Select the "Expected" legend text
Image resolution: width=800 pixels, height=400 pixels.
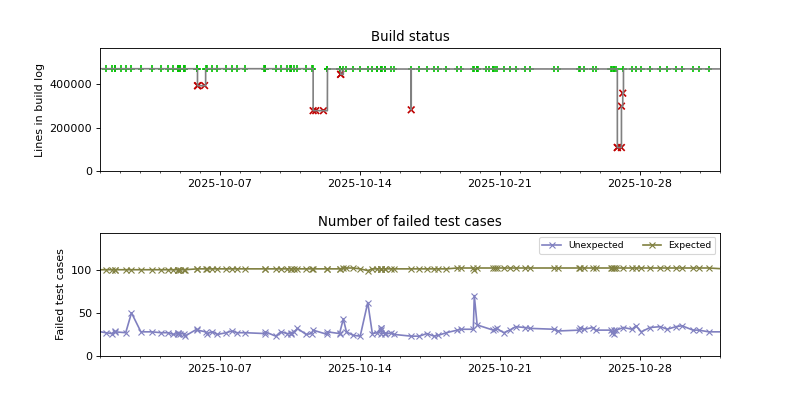pos(689,245)
